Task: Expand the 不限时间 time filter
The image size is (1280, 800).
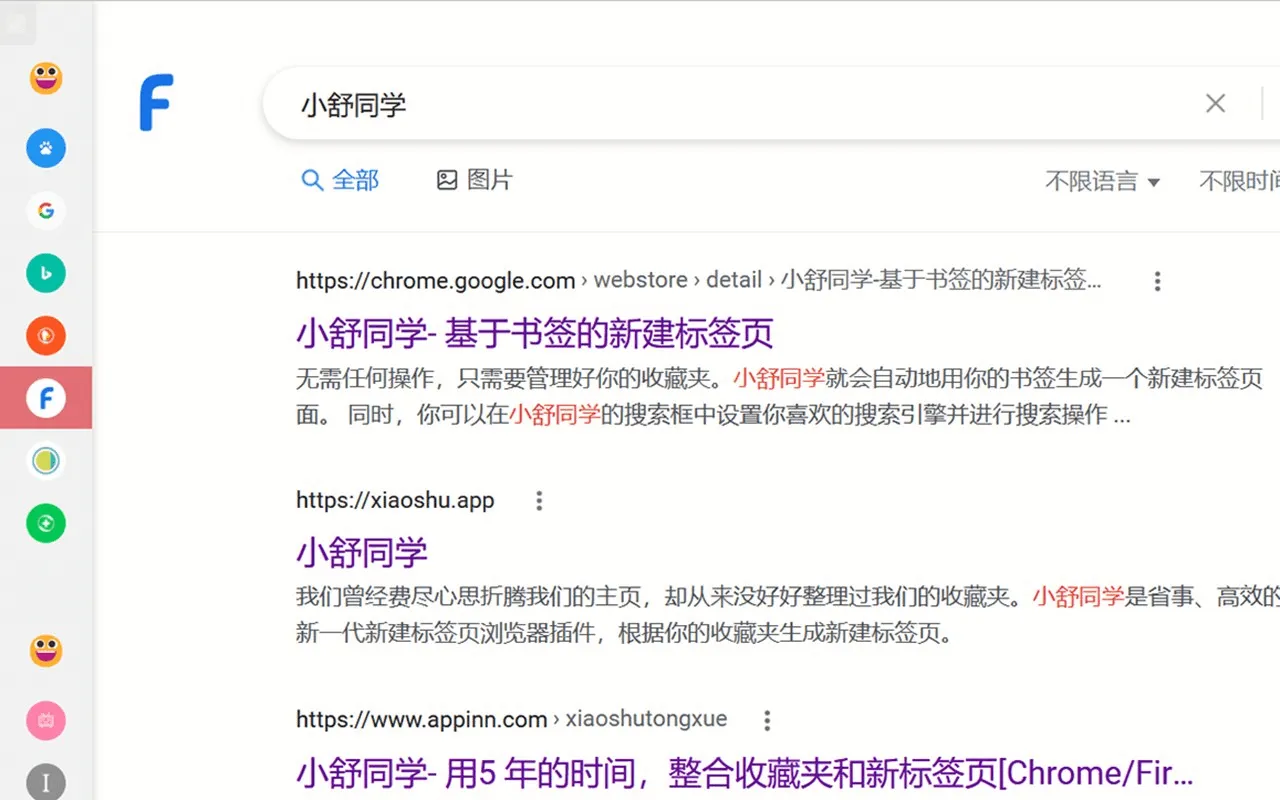Action: 1240,181
